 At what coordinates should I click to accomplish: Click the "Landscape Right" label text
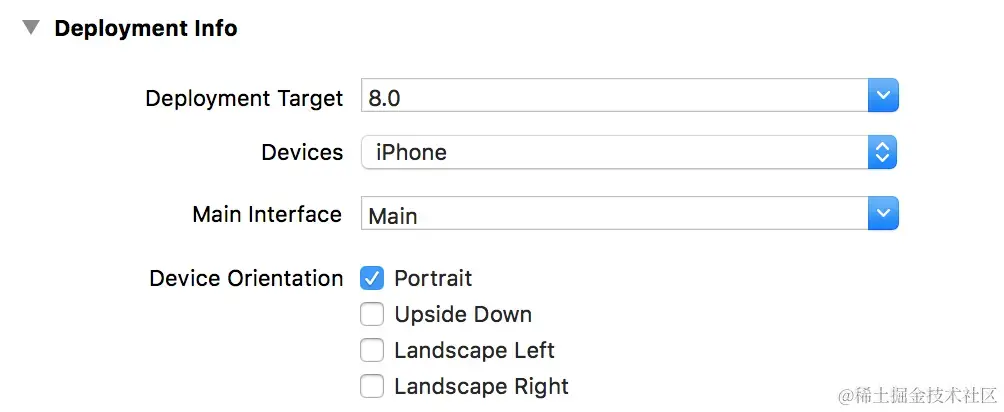[x=481, y=386]
